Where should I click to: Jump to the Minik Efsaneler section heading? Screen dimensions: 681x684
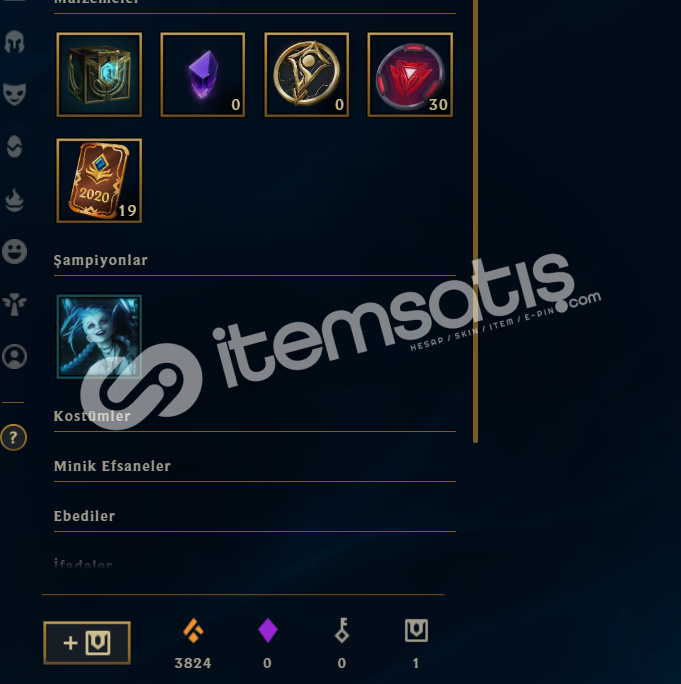click(x=112, y=466)
